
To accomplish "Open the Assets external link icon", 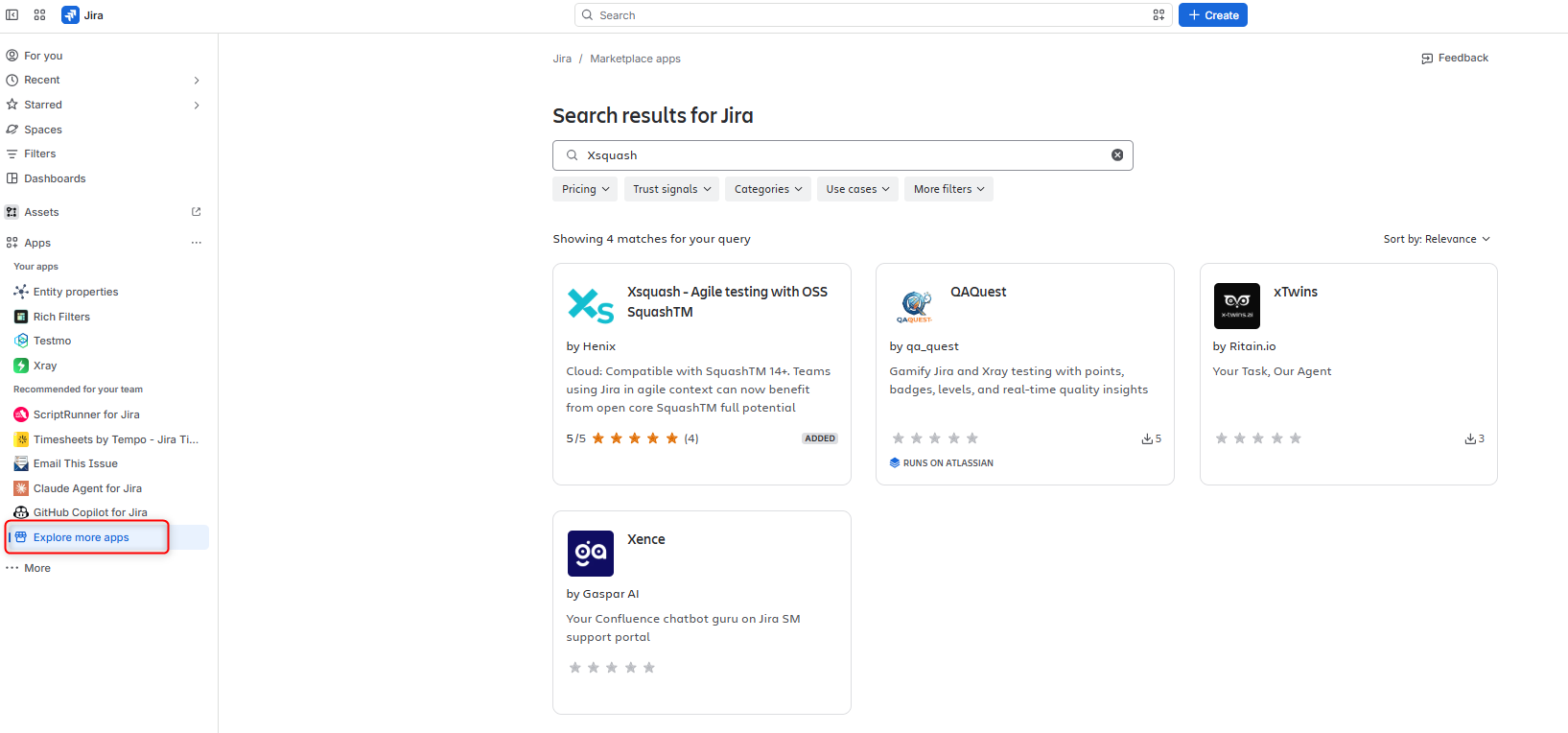I will 197,212.
